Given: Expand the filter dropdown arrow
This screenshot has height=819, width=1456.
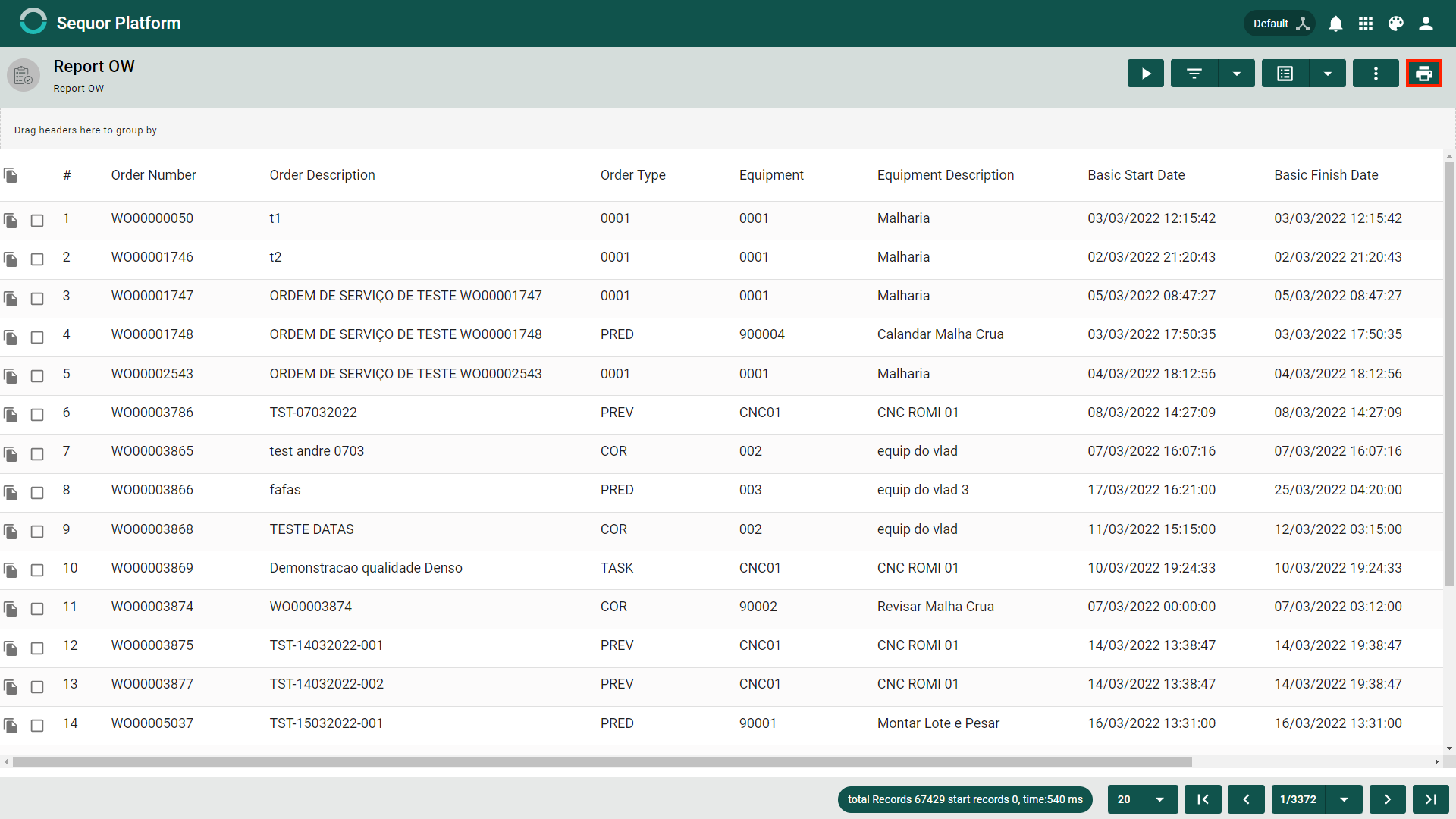Looking at the screenshot, I should pos(1237,74).
